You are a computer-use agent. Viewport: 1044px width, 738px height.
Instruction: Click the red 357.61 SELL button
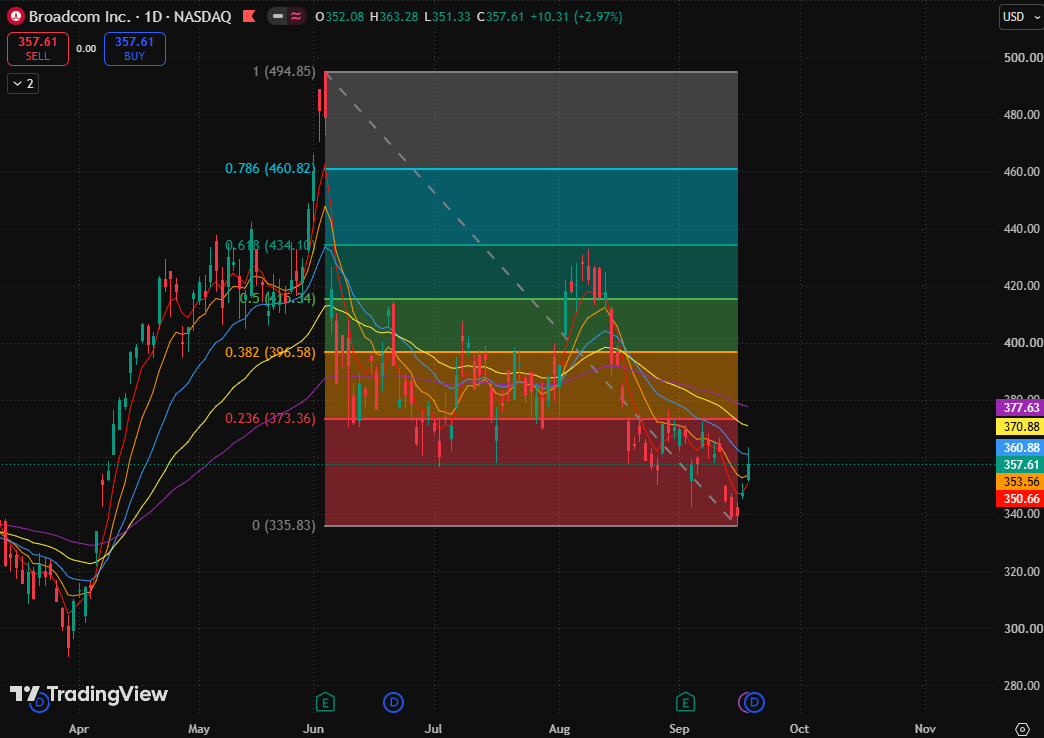coord(38,49)
